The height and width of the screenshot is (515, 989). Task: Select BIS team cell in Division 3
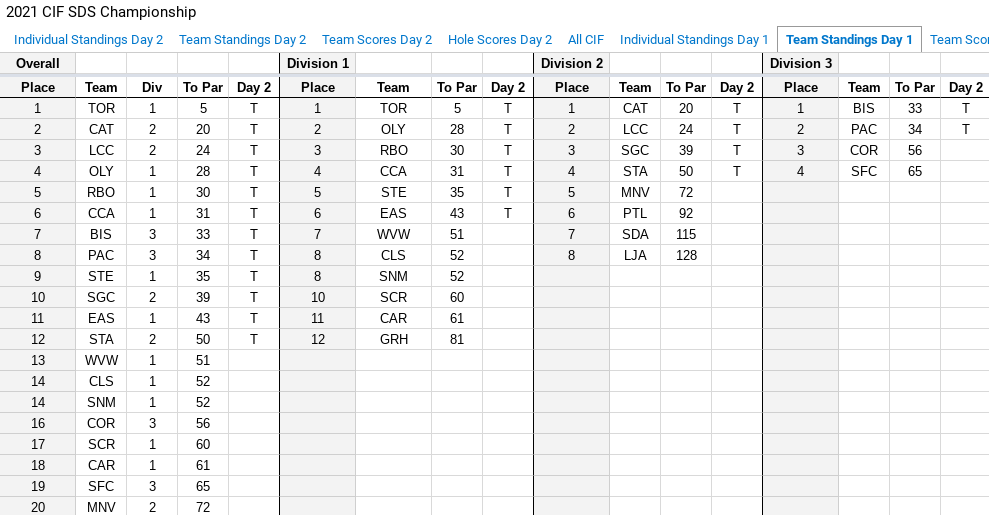[x=864, y=108]
